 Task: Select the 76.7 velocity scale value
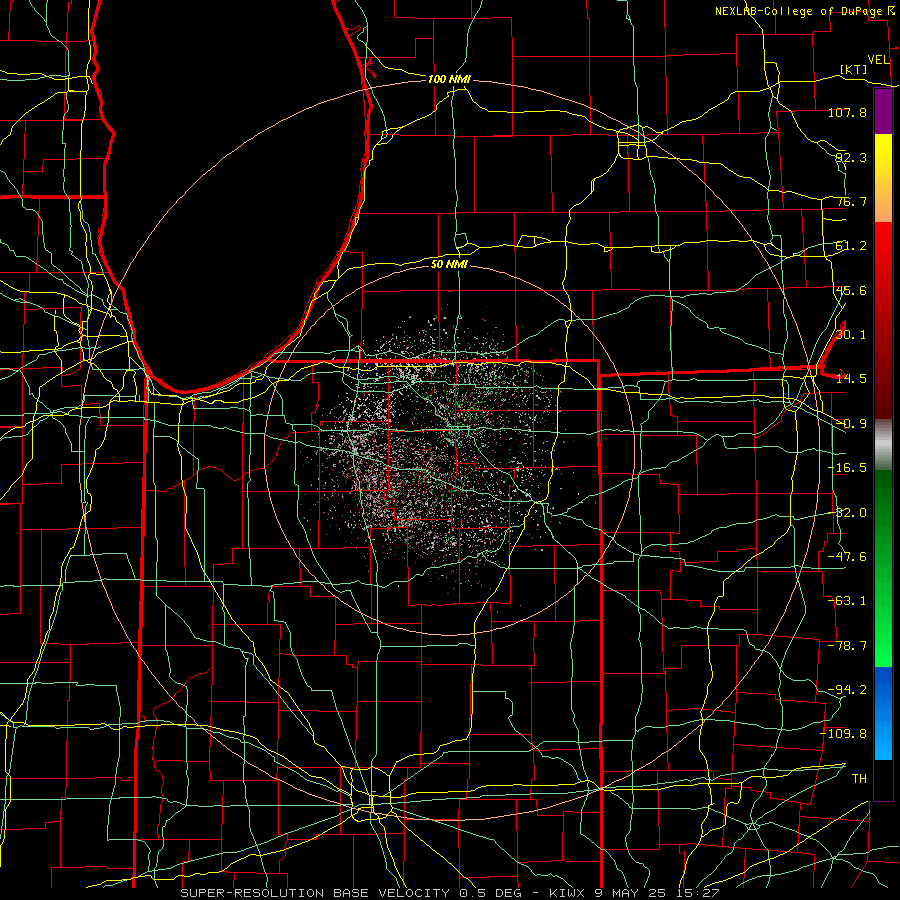click(x=851, y=201)
